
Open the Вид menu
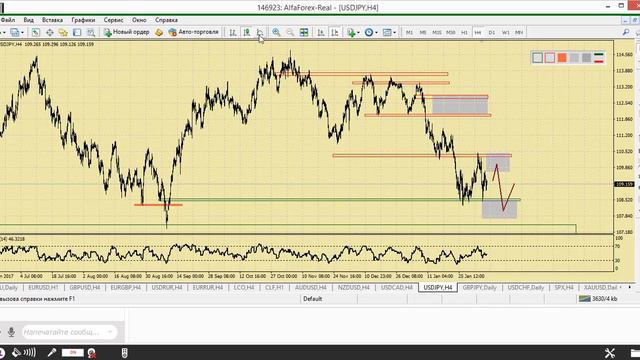29,20
